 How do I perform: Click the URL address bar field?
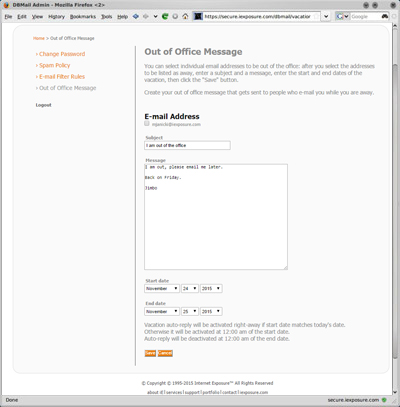pyautogui.click(x=258, y=16)
